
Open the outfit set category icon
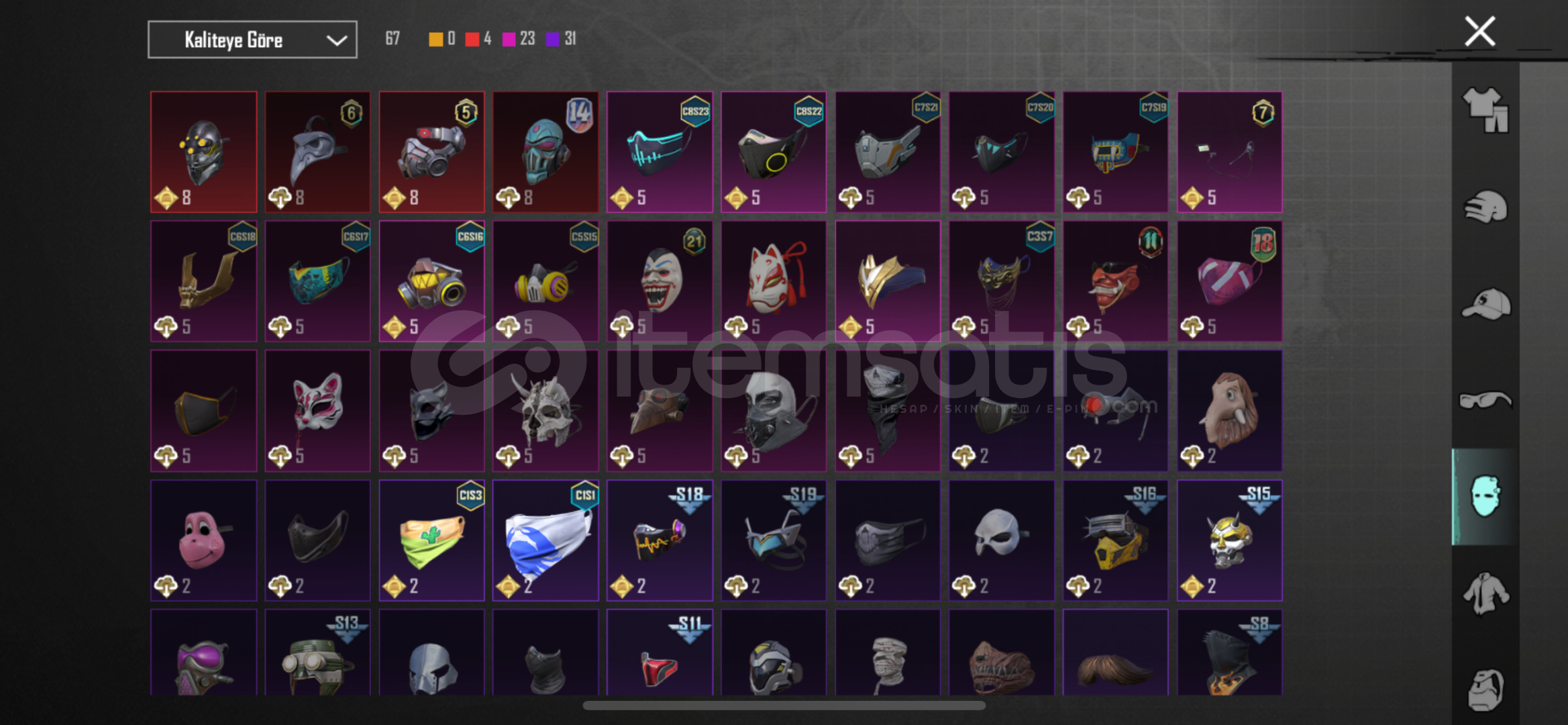(x=1485, y=110)
